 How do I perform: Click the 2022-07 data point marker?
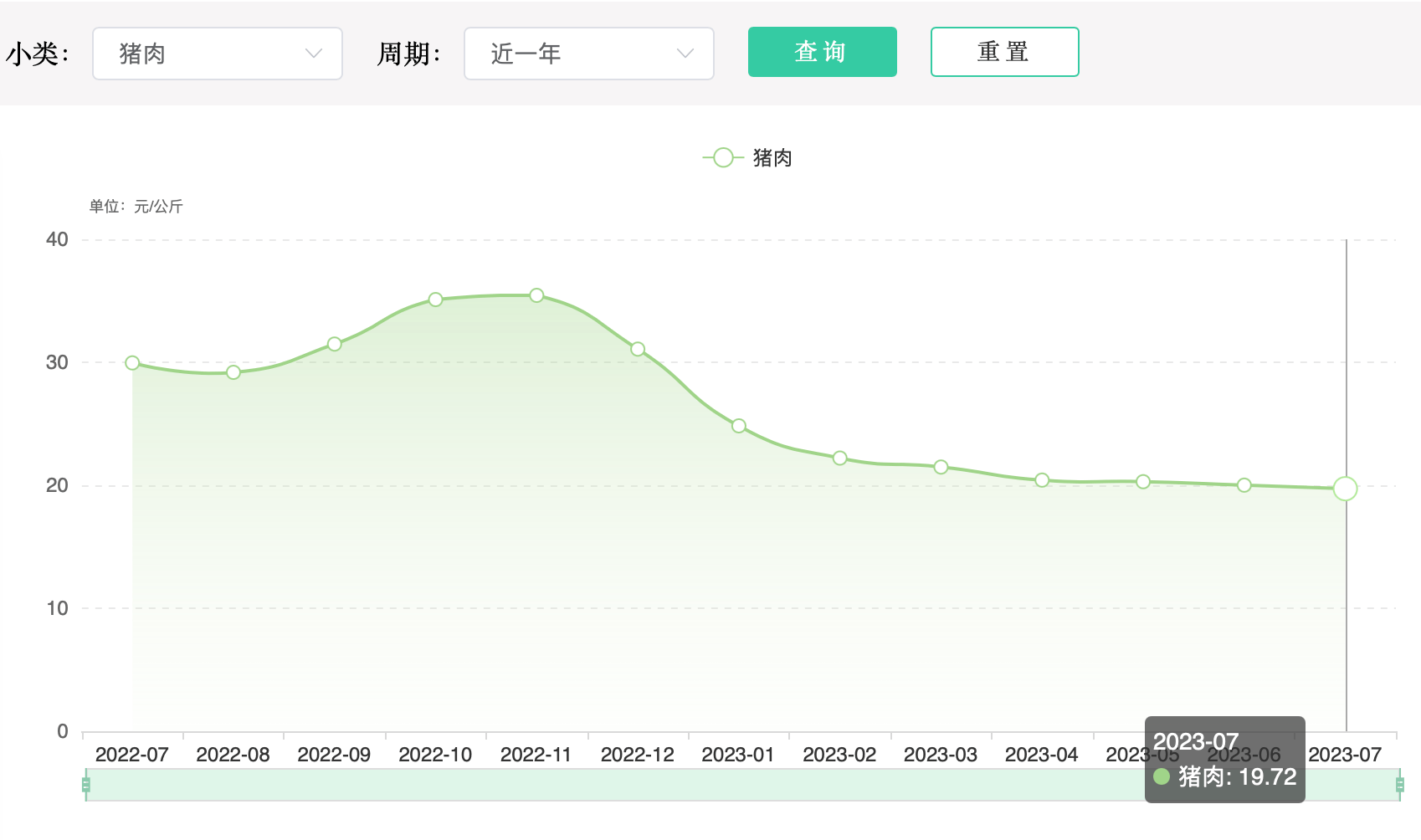click(132, 363)
